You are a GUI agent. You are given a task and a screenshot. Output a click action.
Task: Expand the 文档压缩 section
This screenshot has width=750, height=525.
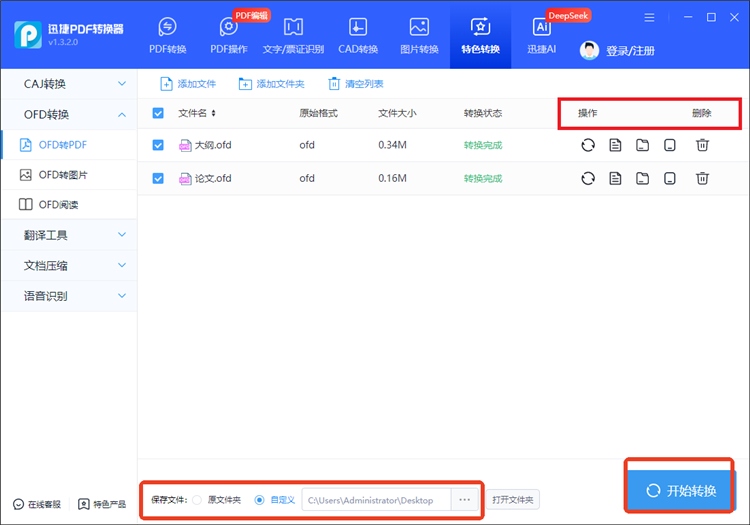pos(69,265)
